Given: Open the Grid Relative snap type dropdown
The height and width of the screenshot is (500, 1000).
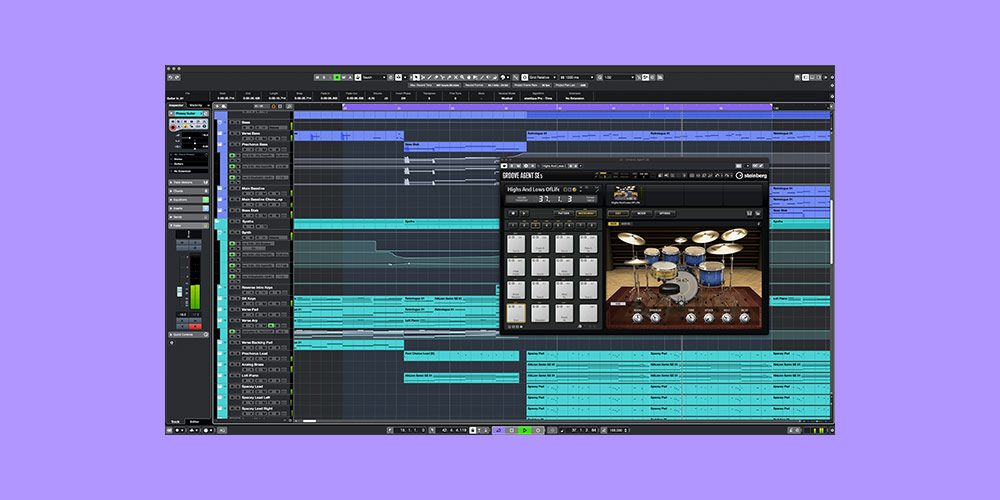Looking at the screenshot, I should point(543,77).
